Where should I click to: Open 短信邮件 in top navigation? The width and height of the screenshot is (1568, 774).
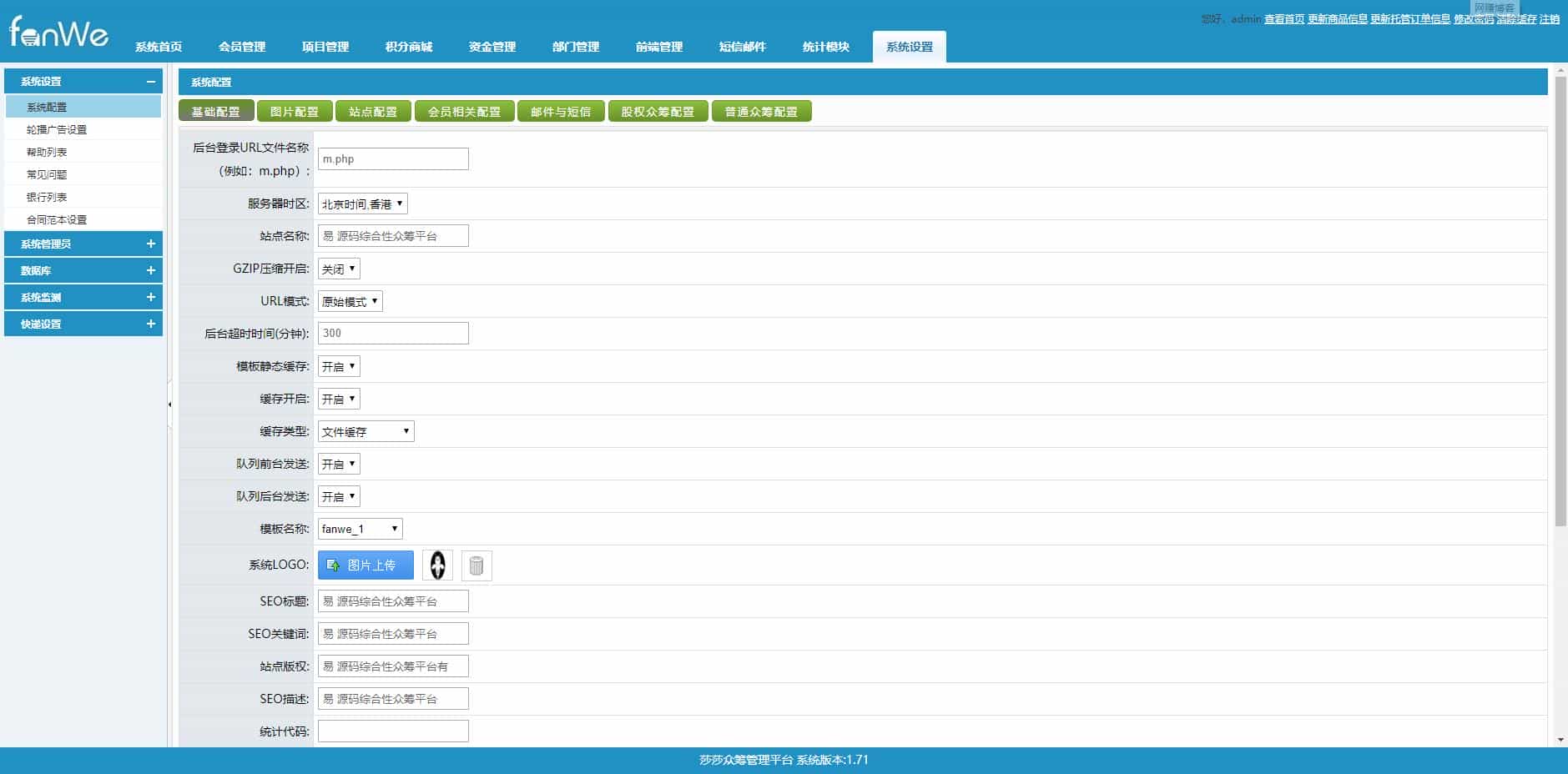(743, 47)
